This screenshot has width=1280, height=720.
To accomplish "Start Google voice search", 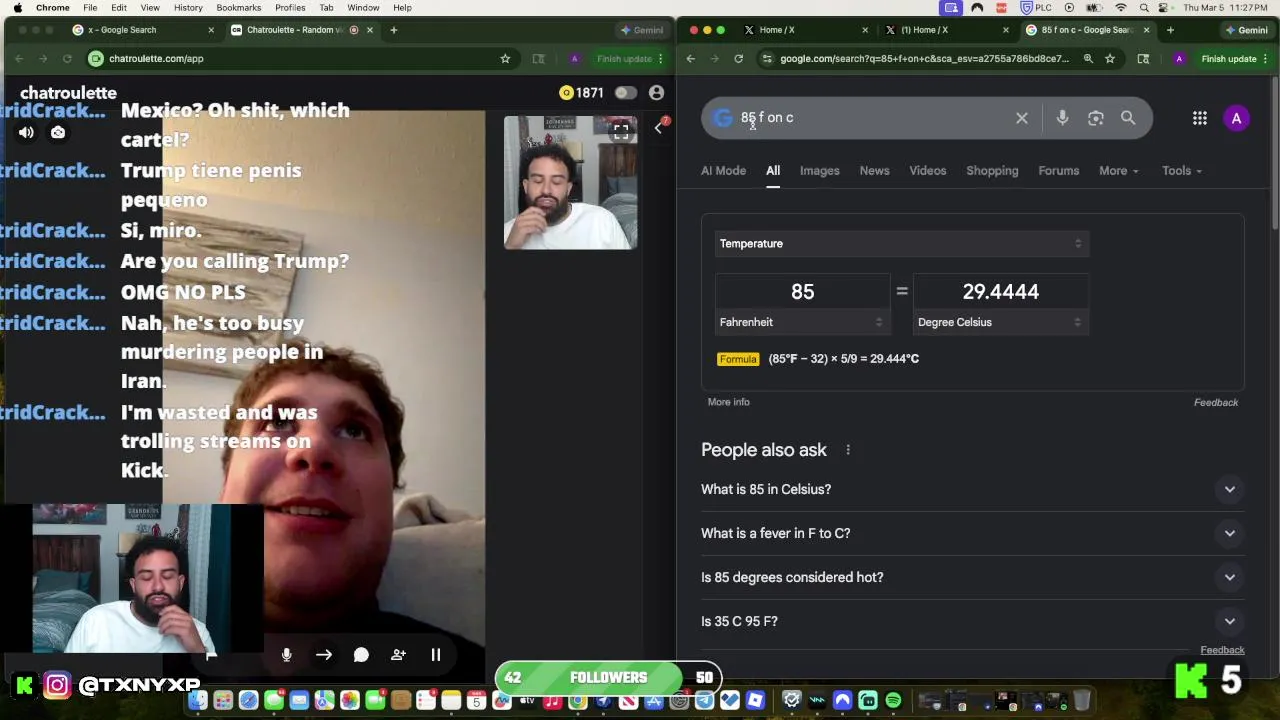I will tap(1062, 118).
